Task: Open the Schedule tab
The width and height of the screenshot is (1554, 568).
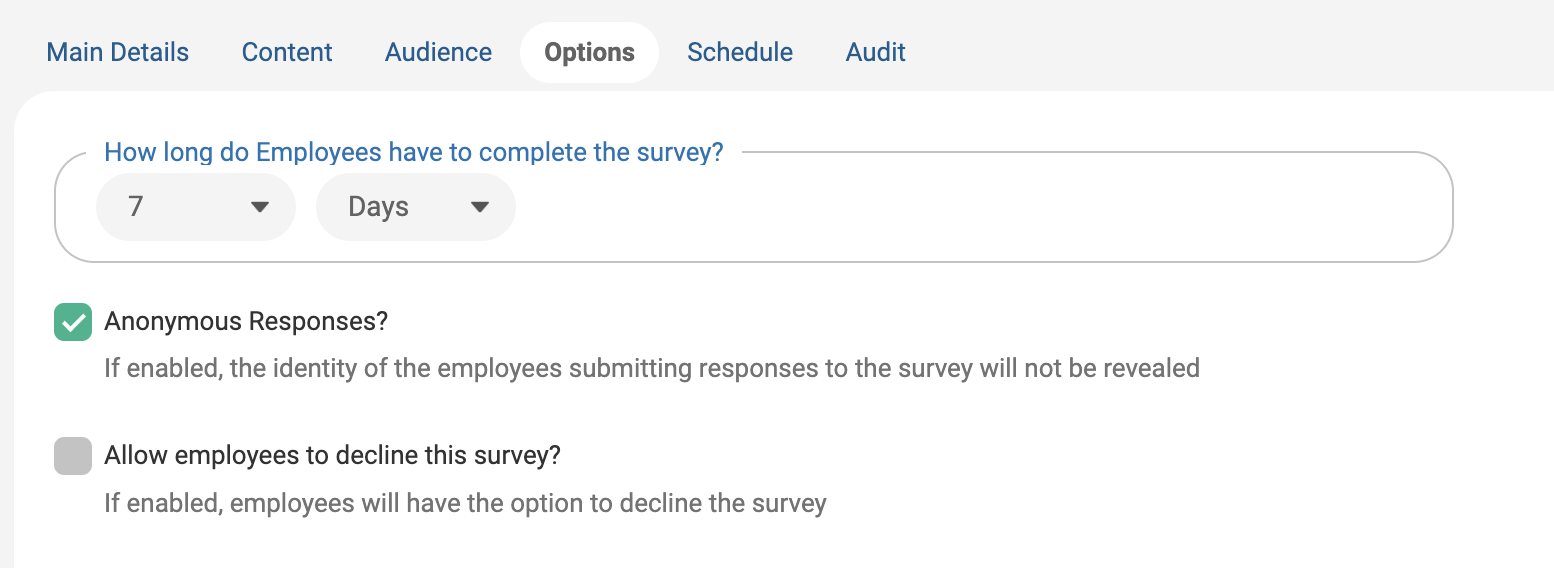Action: point(740,52)
